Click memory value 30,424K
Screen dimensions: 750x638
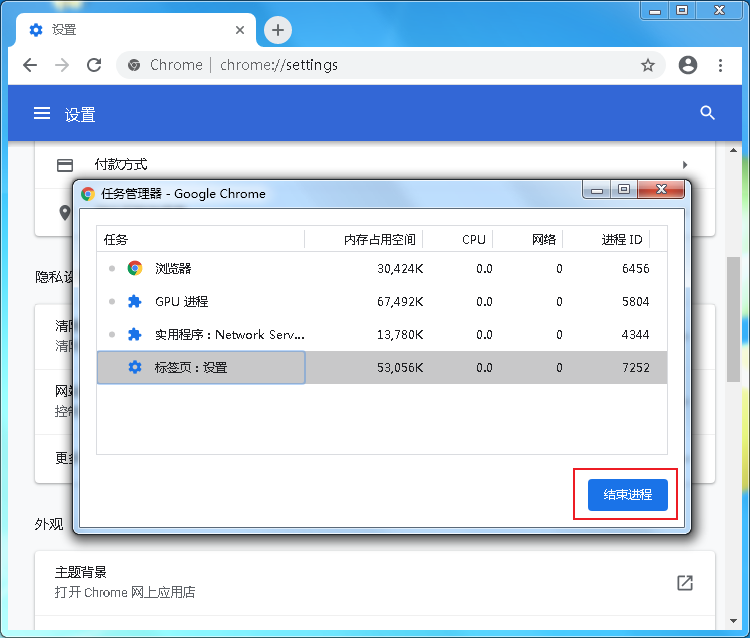pyautogui.click(x=400, y=269)
